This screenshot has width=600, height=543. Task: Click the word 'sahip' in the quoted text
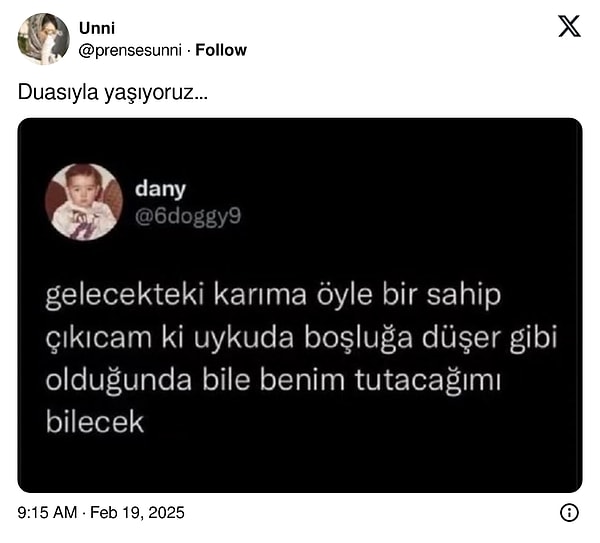[x=464, y=296]
